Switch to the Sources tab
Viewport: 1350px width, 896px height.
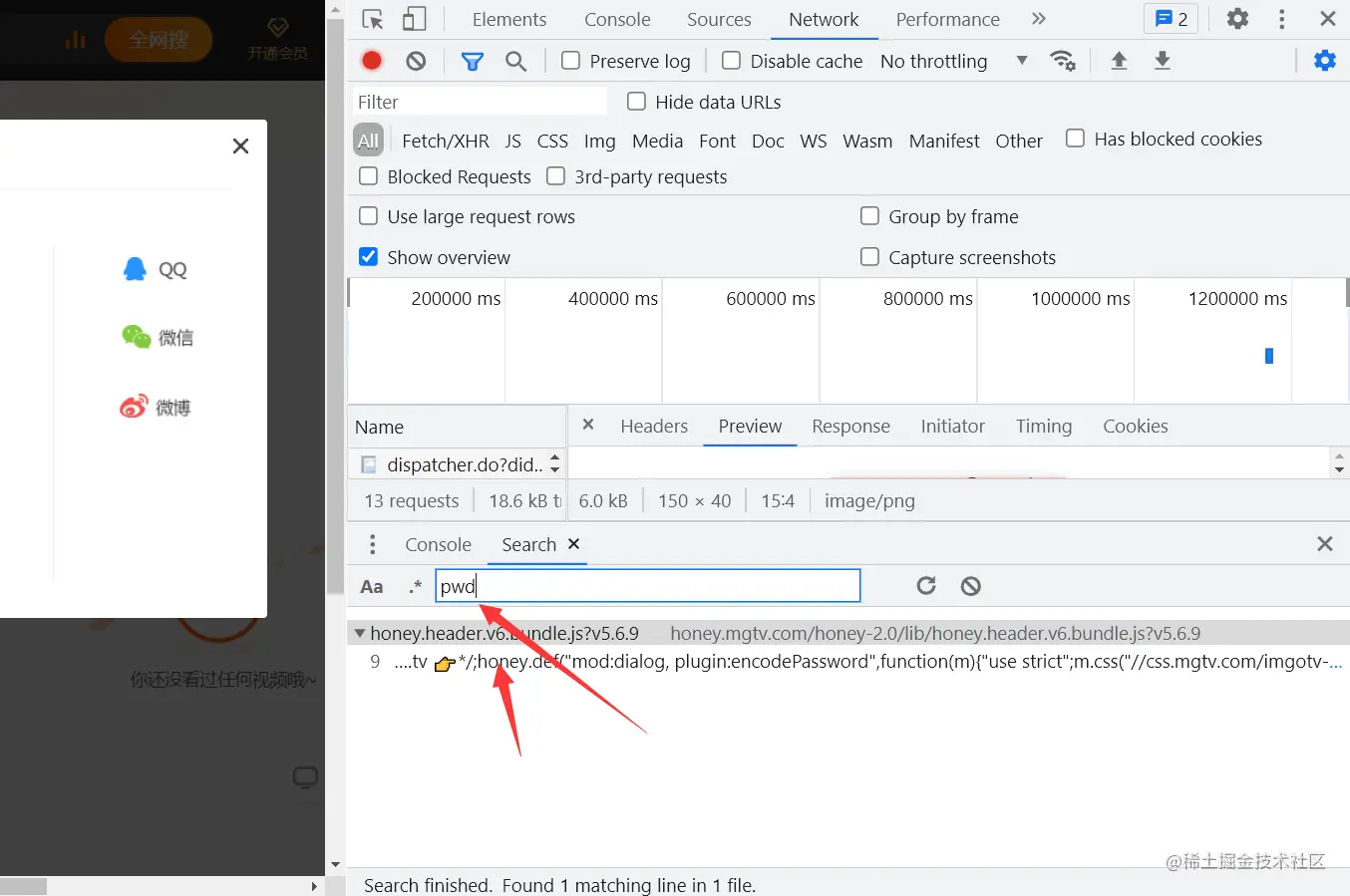point(719,19)
